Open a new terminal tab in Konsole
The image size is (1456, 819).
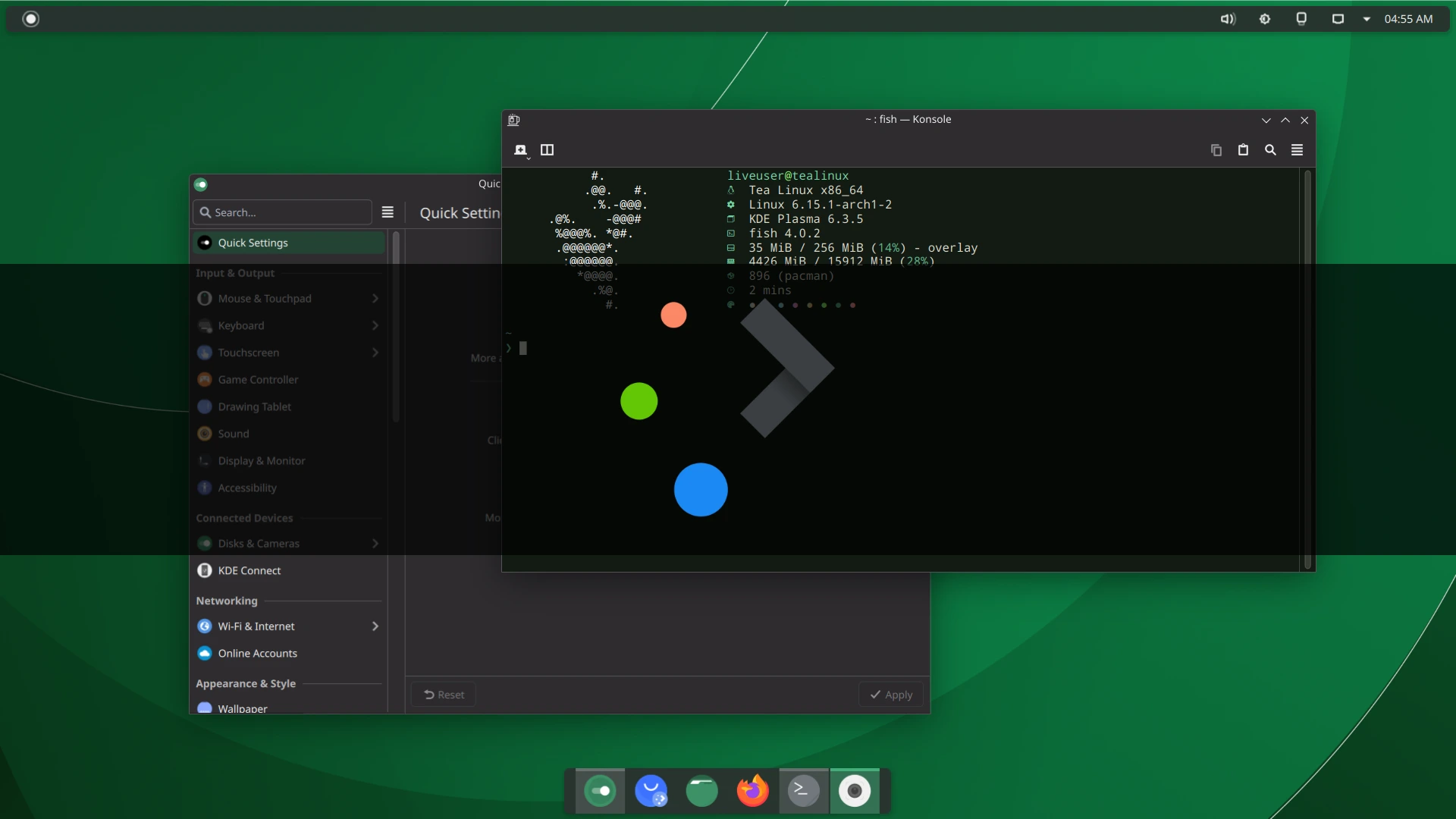(522, 150)
